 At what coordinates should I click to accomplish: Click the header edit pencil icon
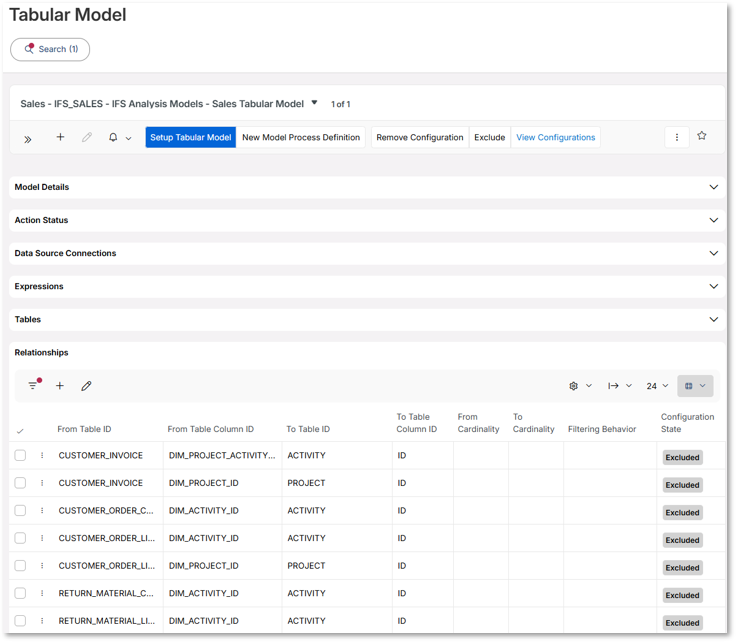[87, 137]
